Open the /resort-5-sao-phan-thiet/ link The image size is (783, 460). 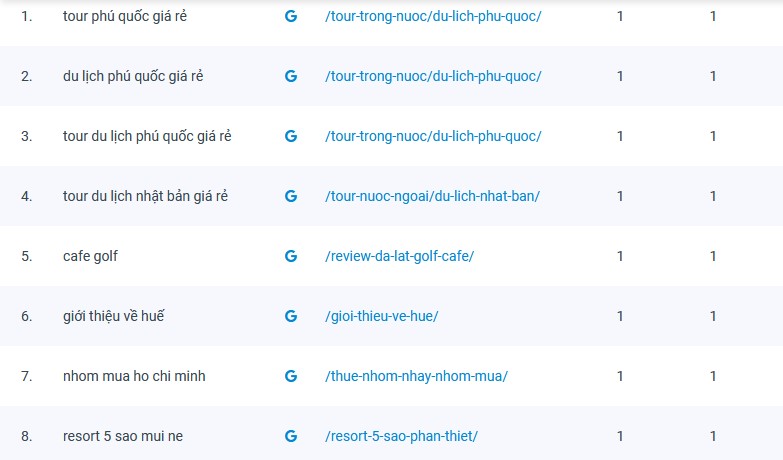(401, 436)
